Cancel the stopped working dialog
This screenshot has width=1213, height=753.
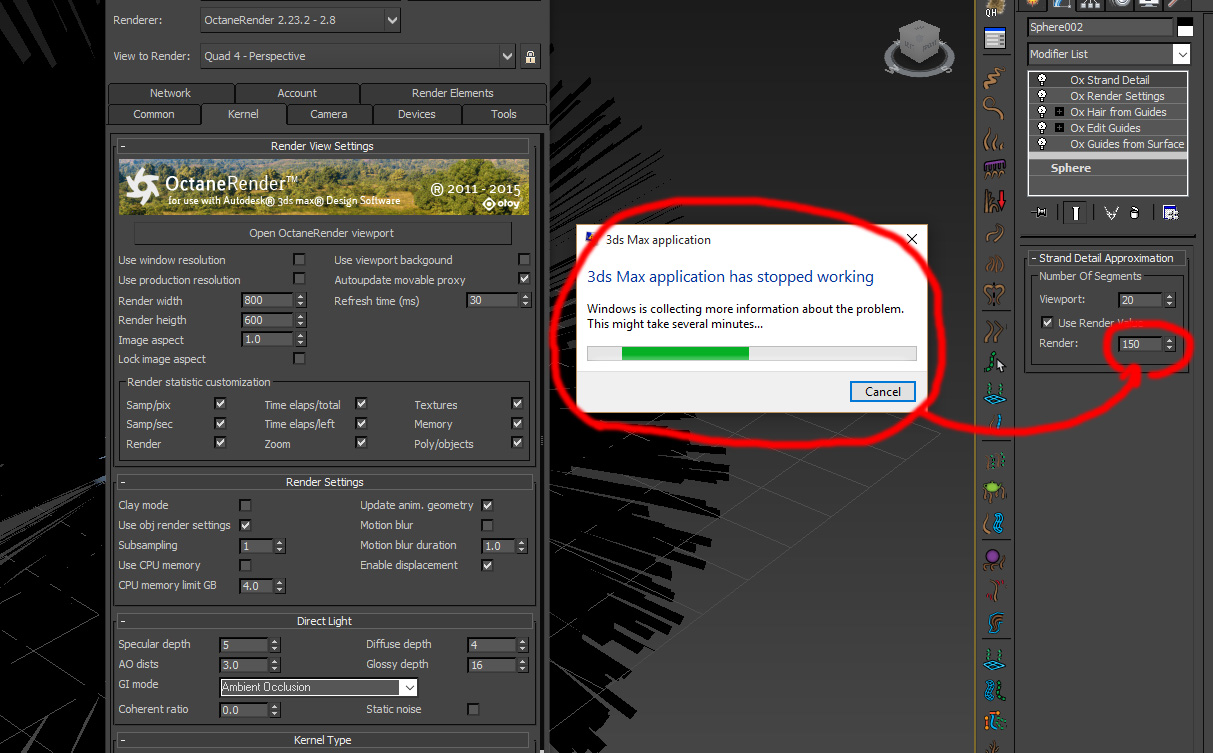(882, 392)
